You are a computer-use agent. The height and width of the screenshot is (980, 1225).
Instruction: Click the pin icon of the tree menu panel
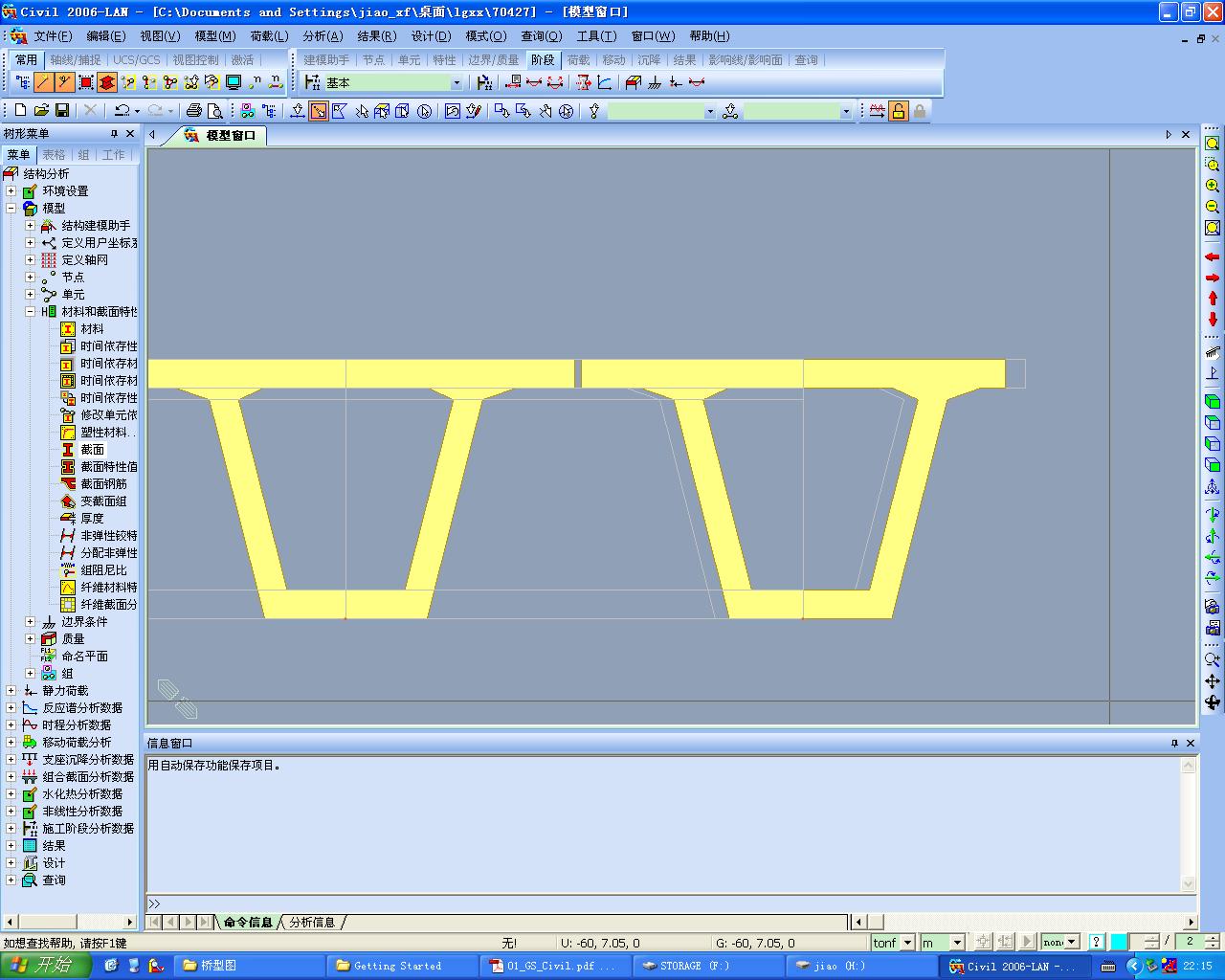click(x=114, y=134)
